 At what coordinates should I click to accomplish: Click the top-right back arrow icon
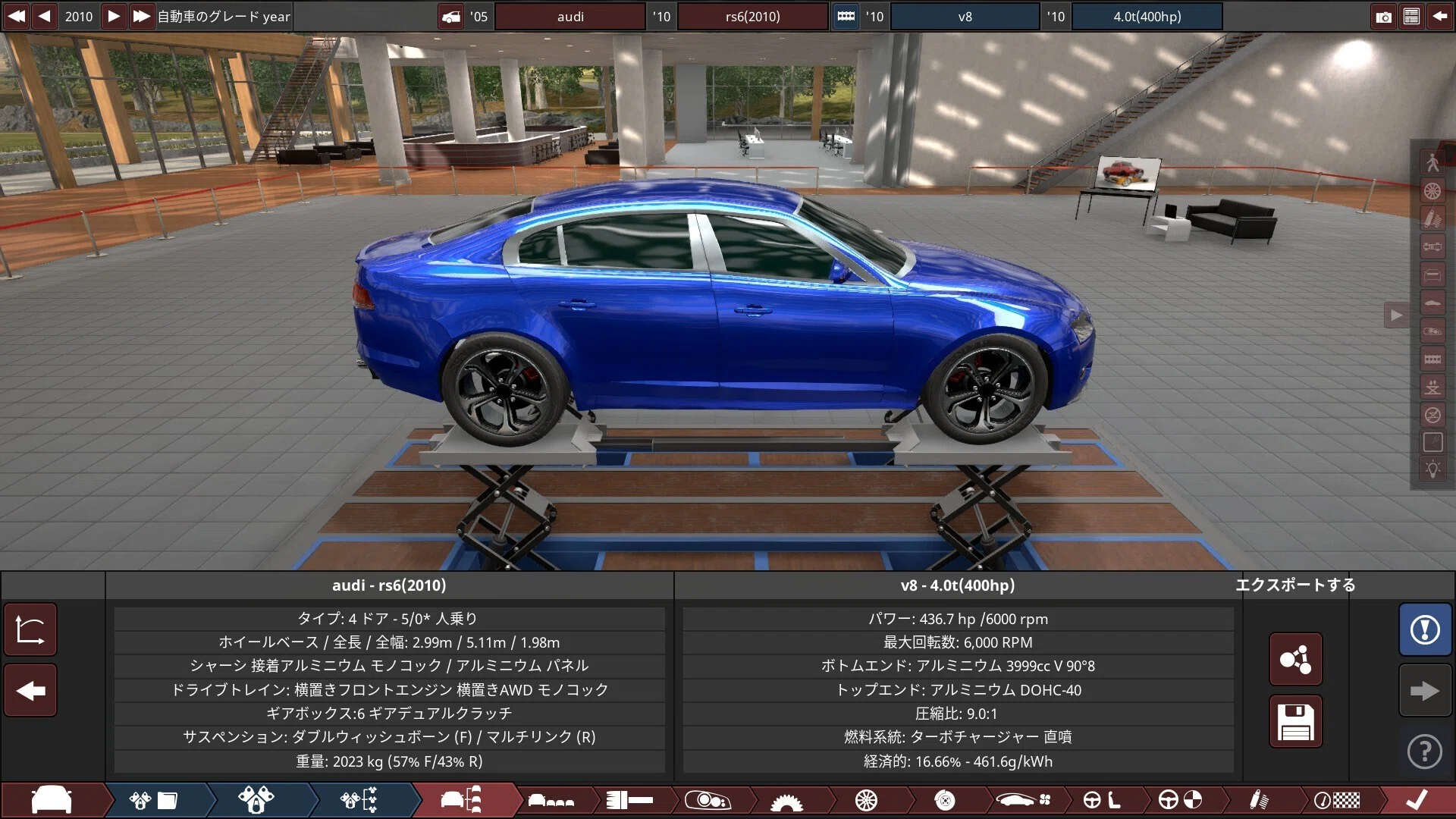point(1439,17)
